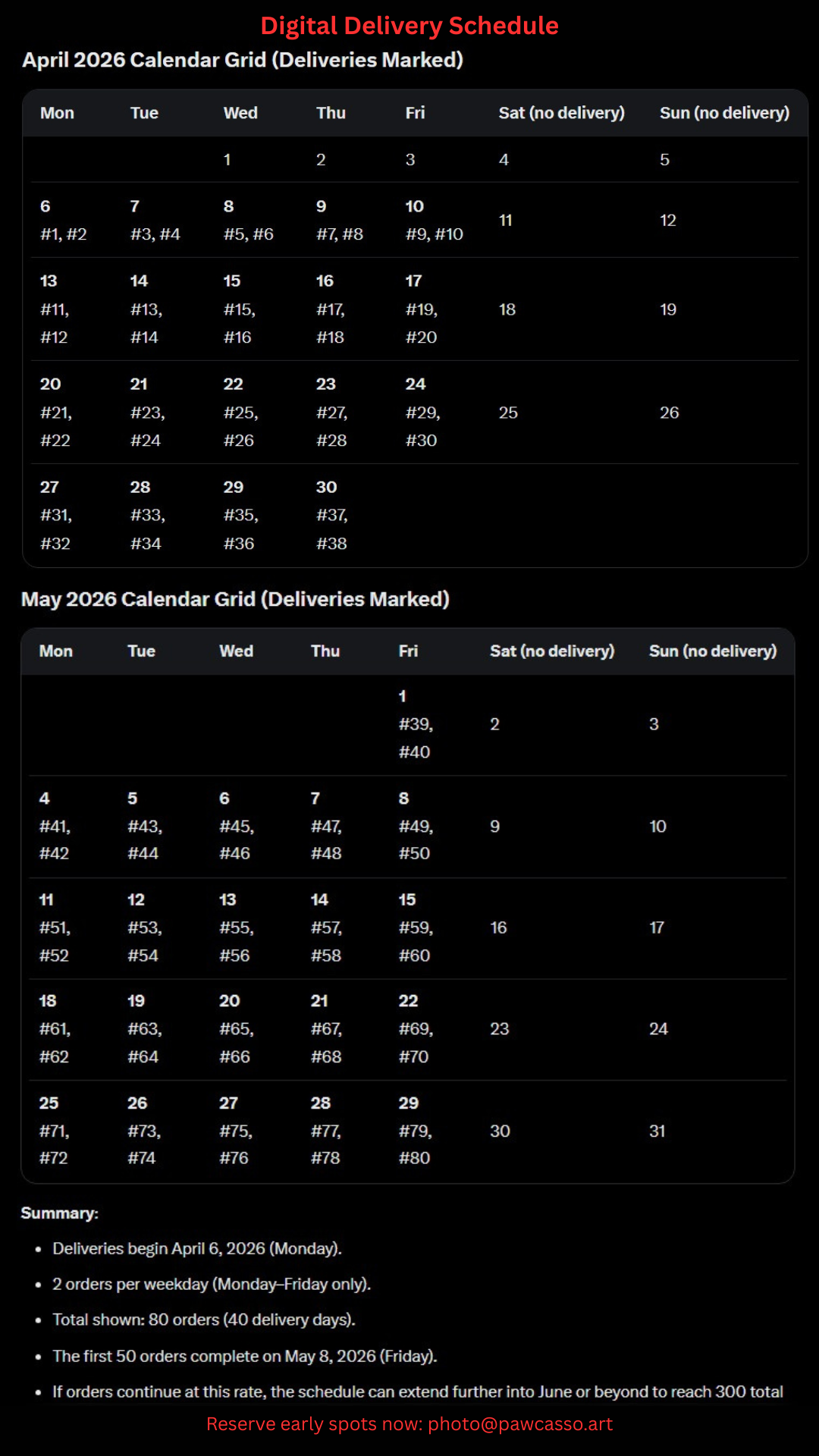This screenshot has height=1456, width=819.
Task: Click May 13 cell with orders #55, #56
Action: [236, 927]
